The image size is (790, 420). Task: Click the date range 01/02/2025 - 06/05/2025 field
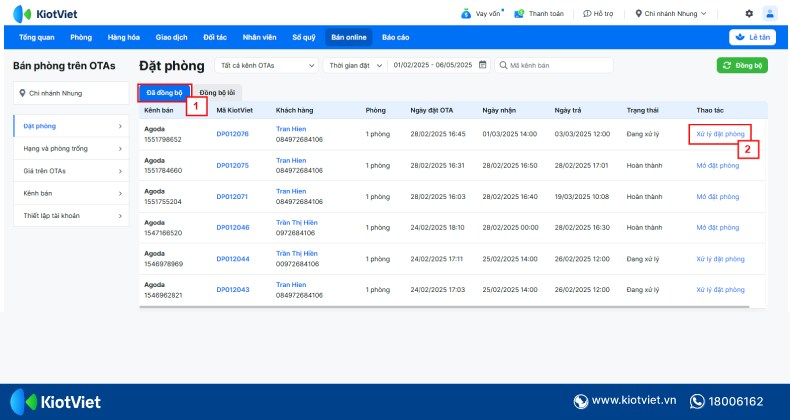point(433,65)
